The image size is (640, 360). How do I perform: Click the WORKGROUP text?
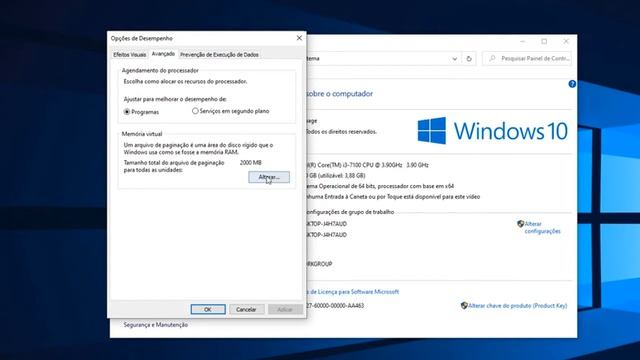click(x=320, y=264)
